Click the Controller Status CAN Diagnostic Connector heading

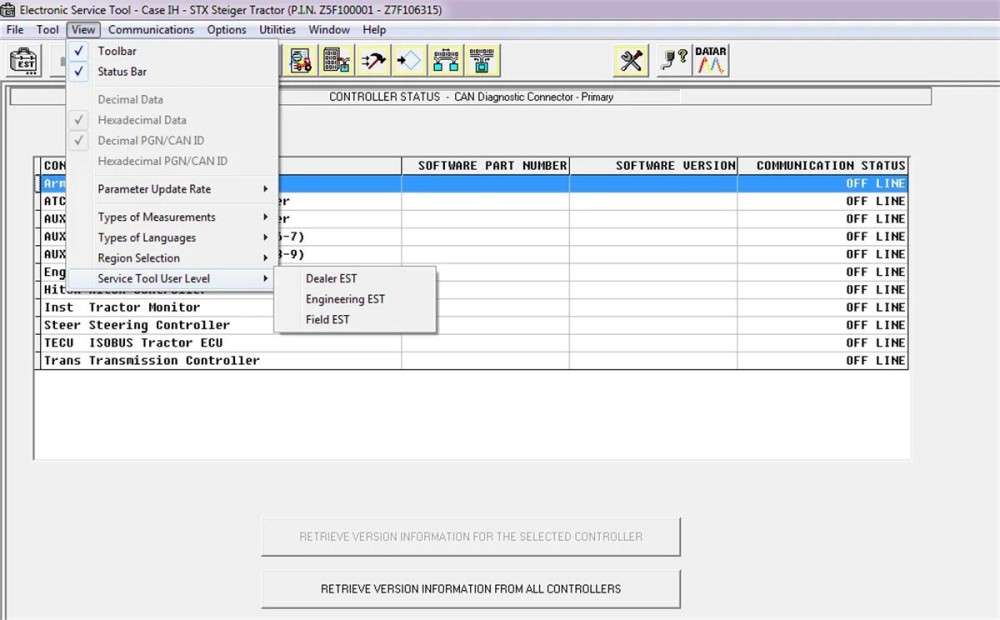[471, 97]
